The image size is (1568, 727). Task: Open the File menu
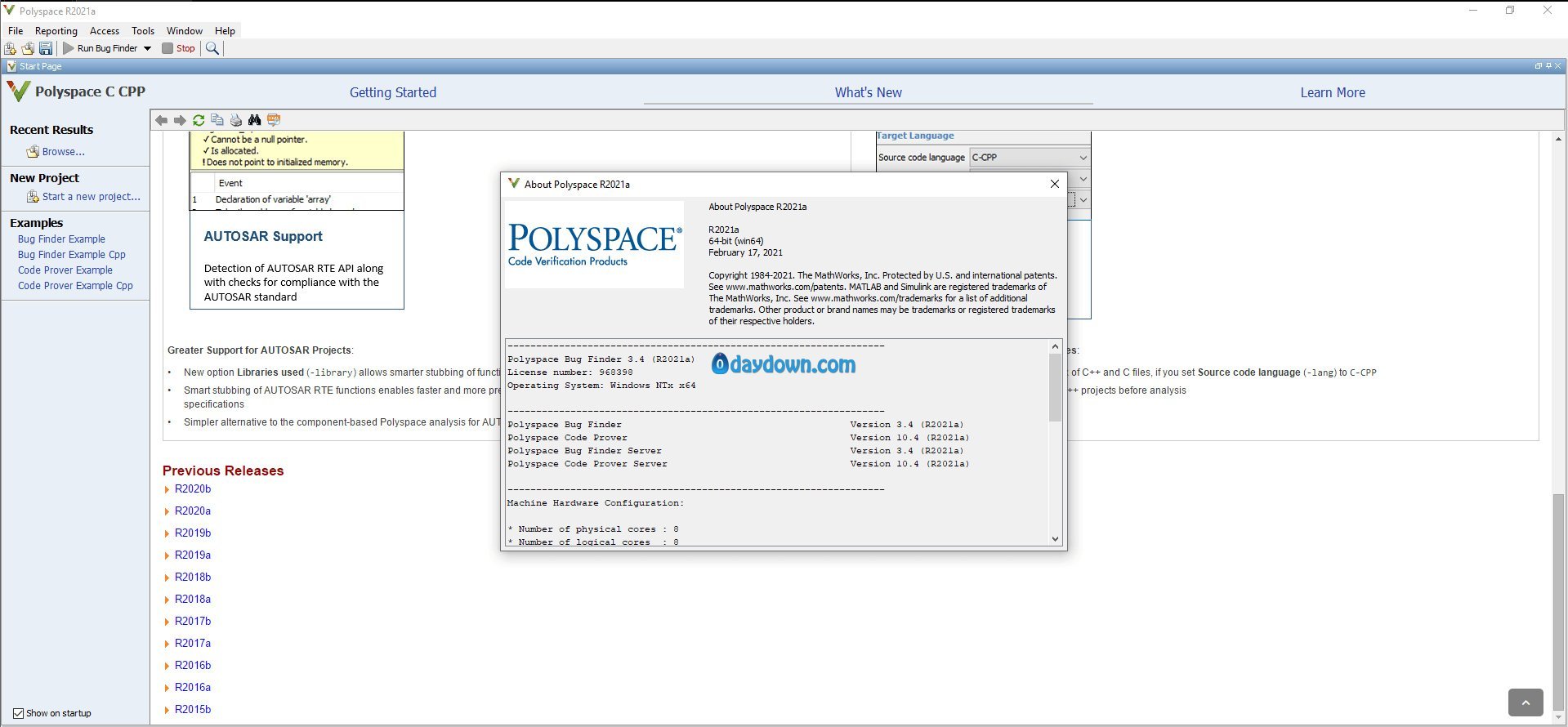tap(16, 31)
